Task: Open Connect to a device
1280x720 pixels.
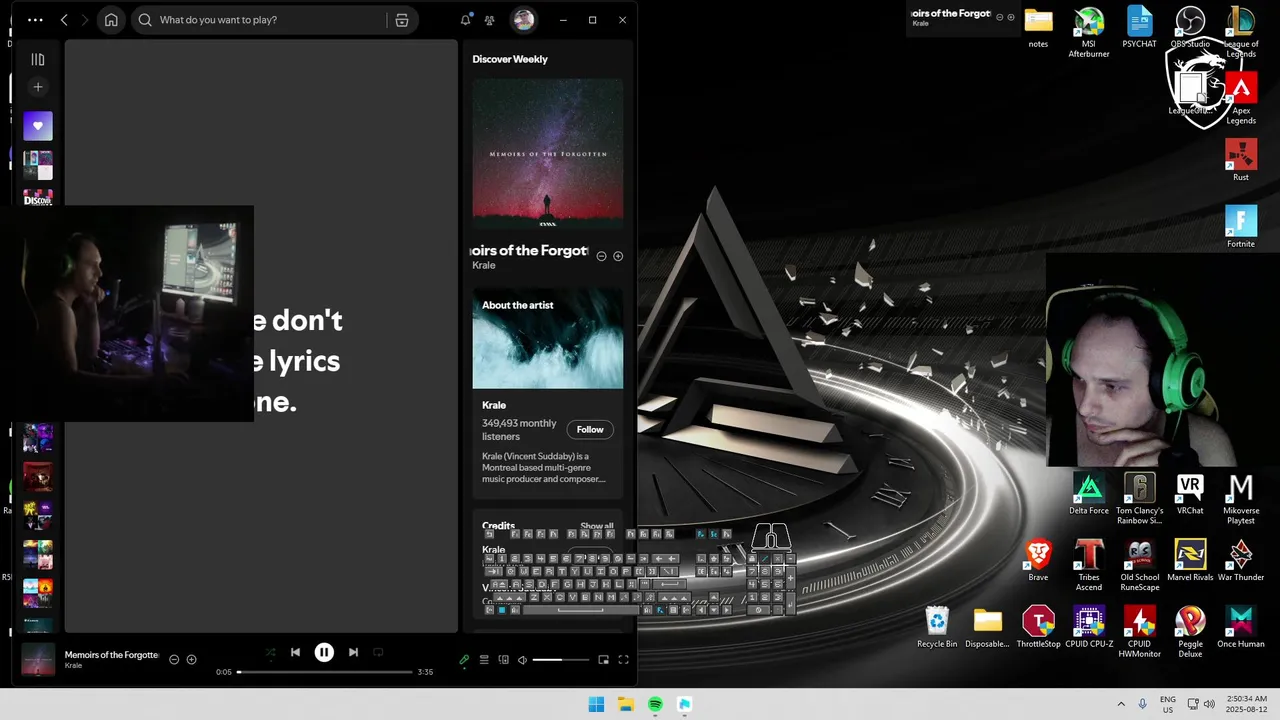Action: coord(503,660)
